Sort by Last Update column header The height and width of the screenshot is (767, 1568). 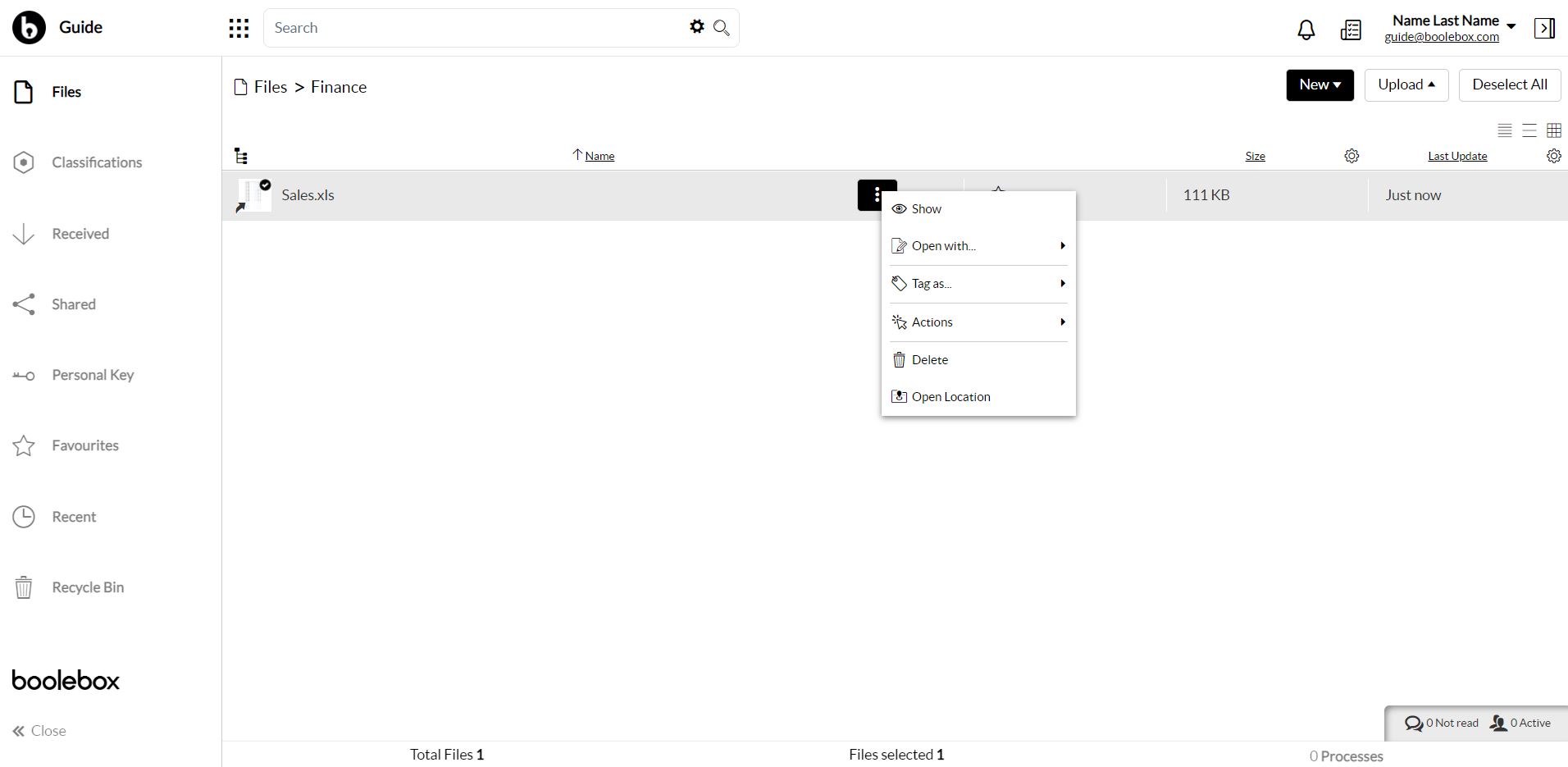coord(1457,156)
